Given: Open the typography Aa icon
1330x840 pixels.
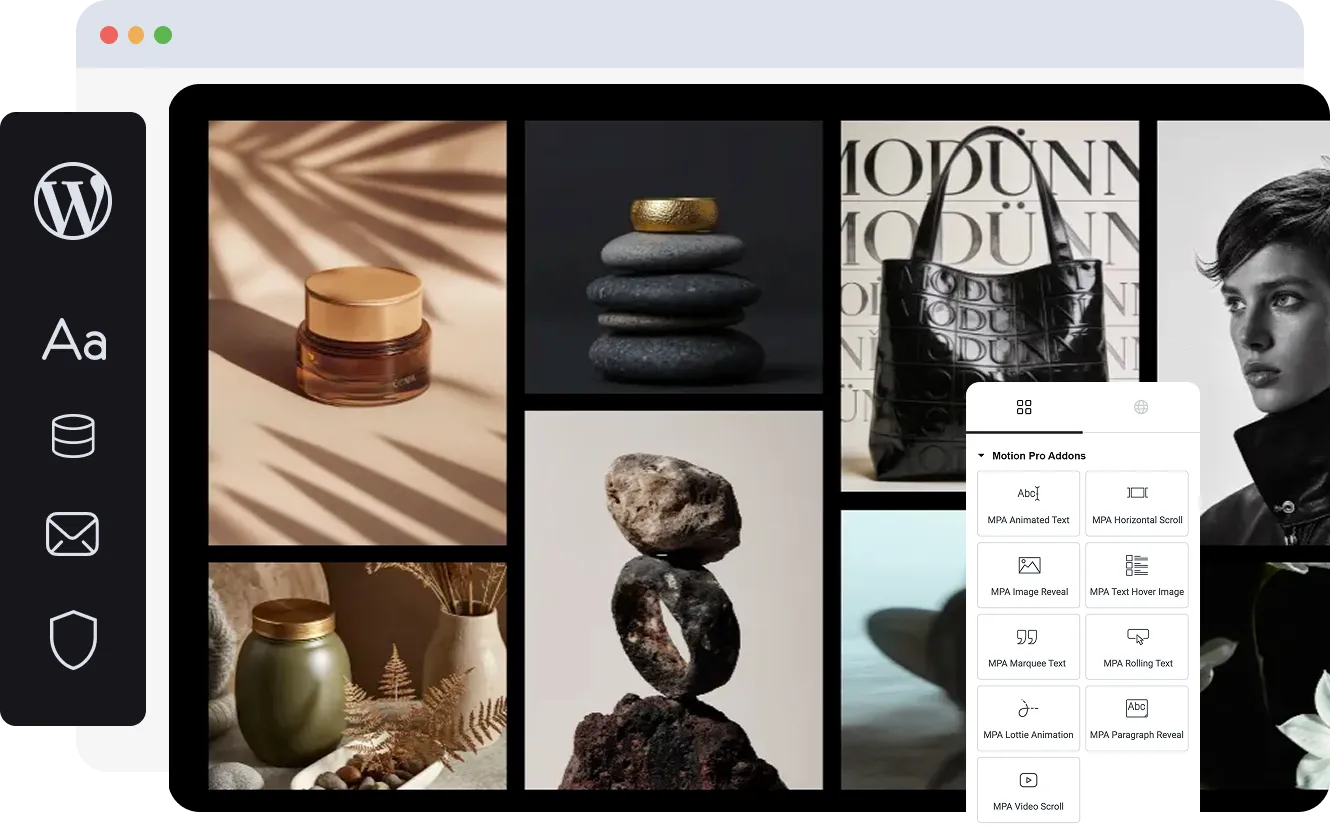Looking at the screenshot, I should click(74, 340).
